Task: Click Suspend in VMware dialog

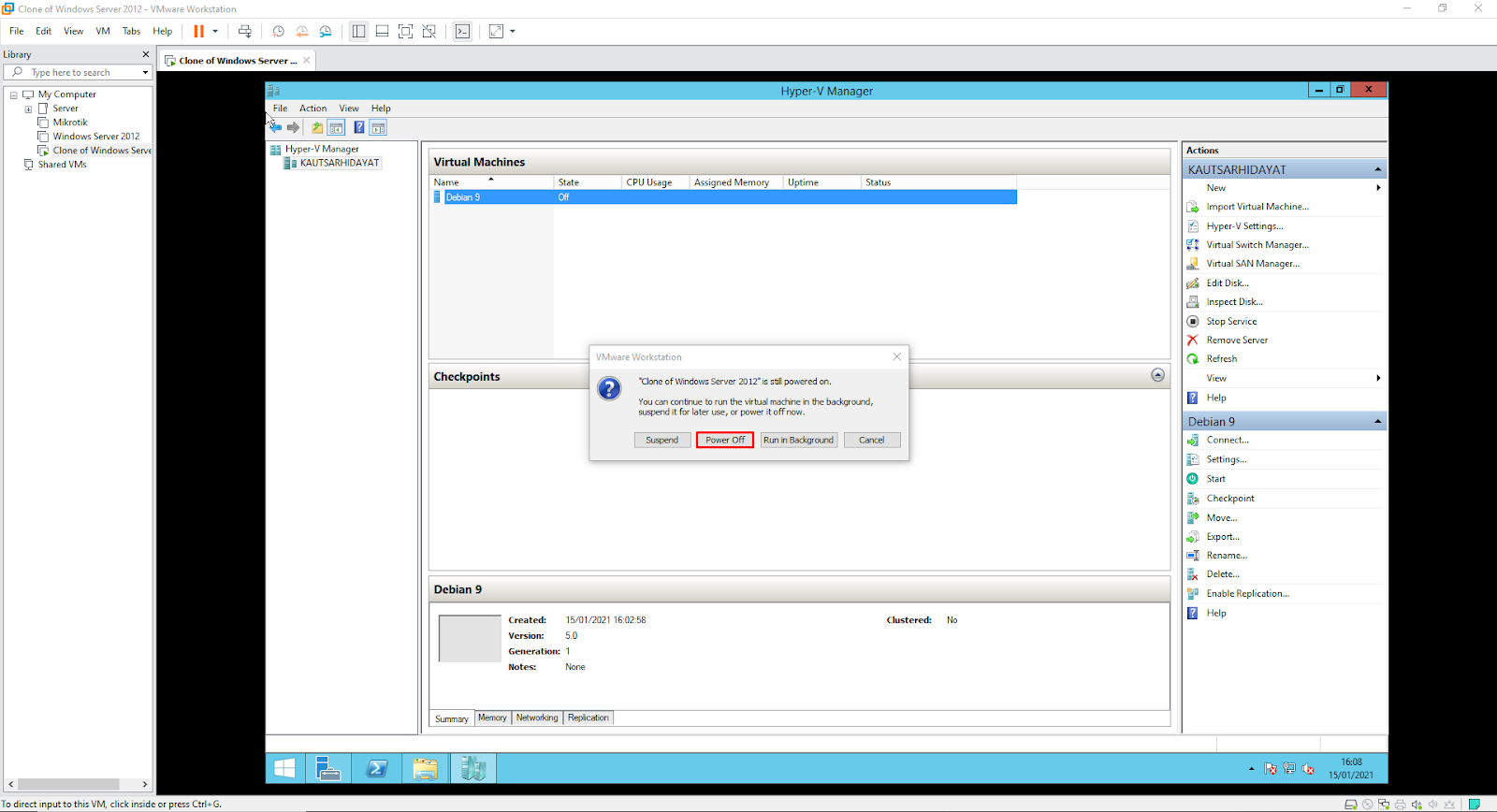Action: [x=662, y=440]
